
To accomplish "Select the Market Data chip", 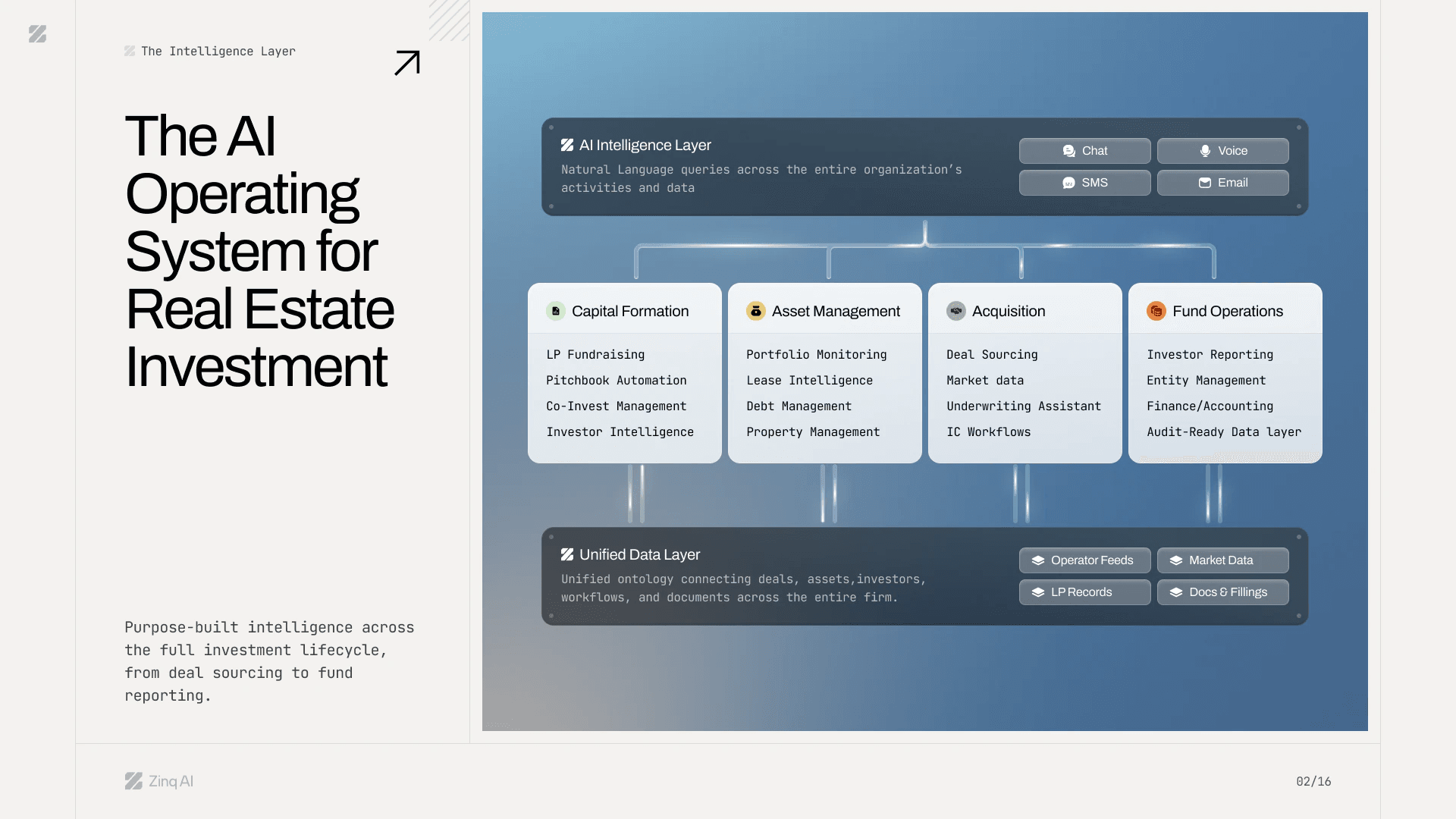I will click(1223, 560).
